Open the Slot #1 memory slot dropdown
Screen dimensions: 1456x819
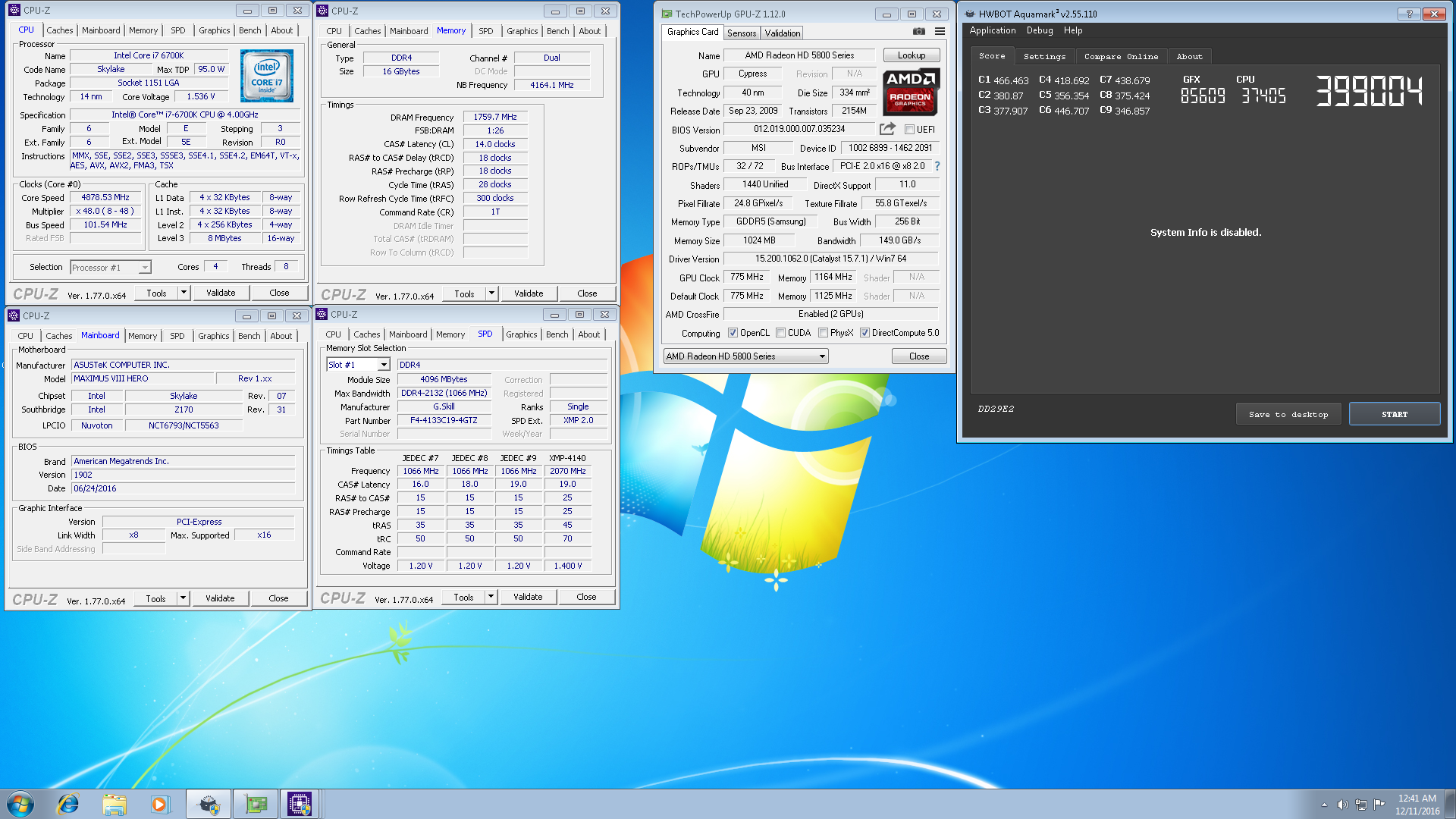point(358,365)
